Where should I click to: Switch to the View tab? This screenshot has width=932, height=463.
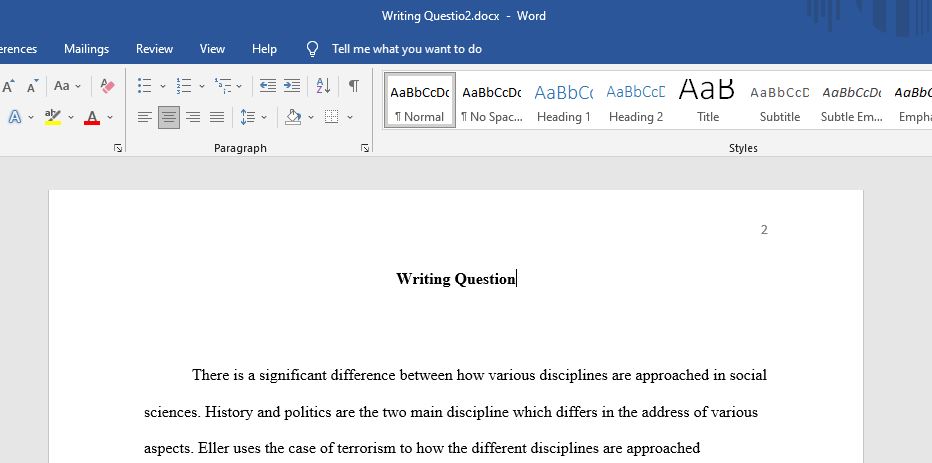pyautogui.click(x=212, y=49)
